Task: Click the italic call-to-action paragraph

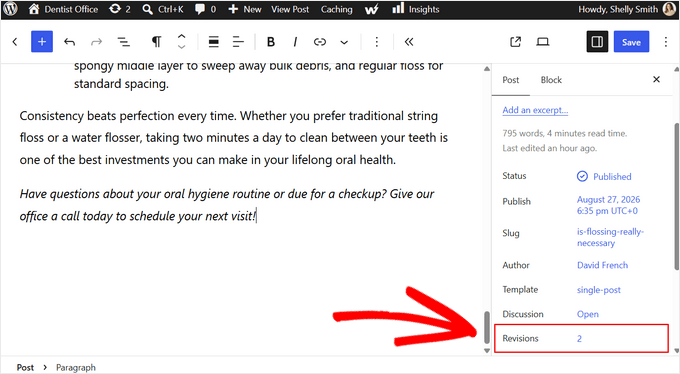Action: click(227, 205)
